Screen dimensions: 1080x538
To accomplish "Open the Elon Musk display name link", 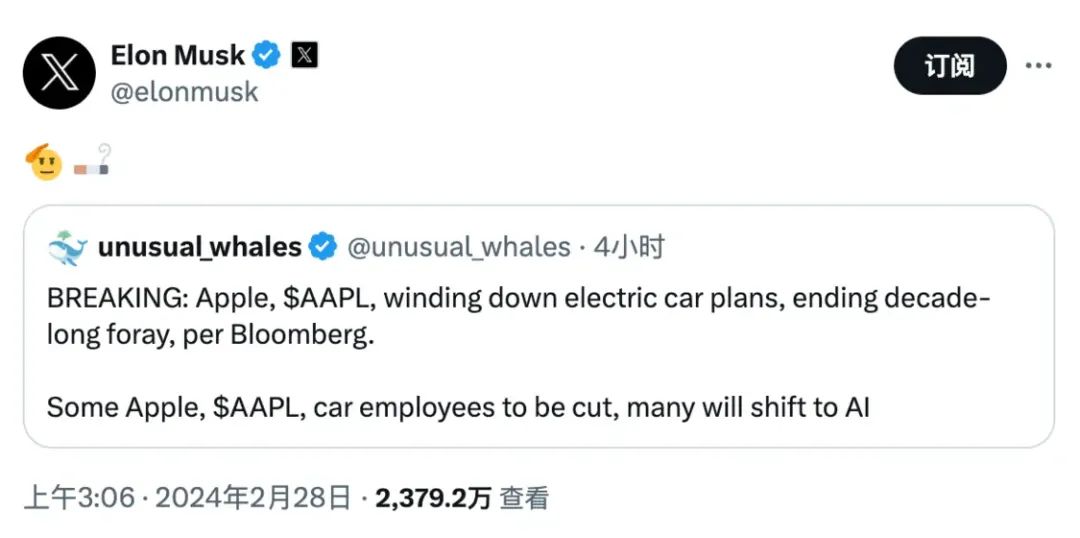I will (178, 55).
